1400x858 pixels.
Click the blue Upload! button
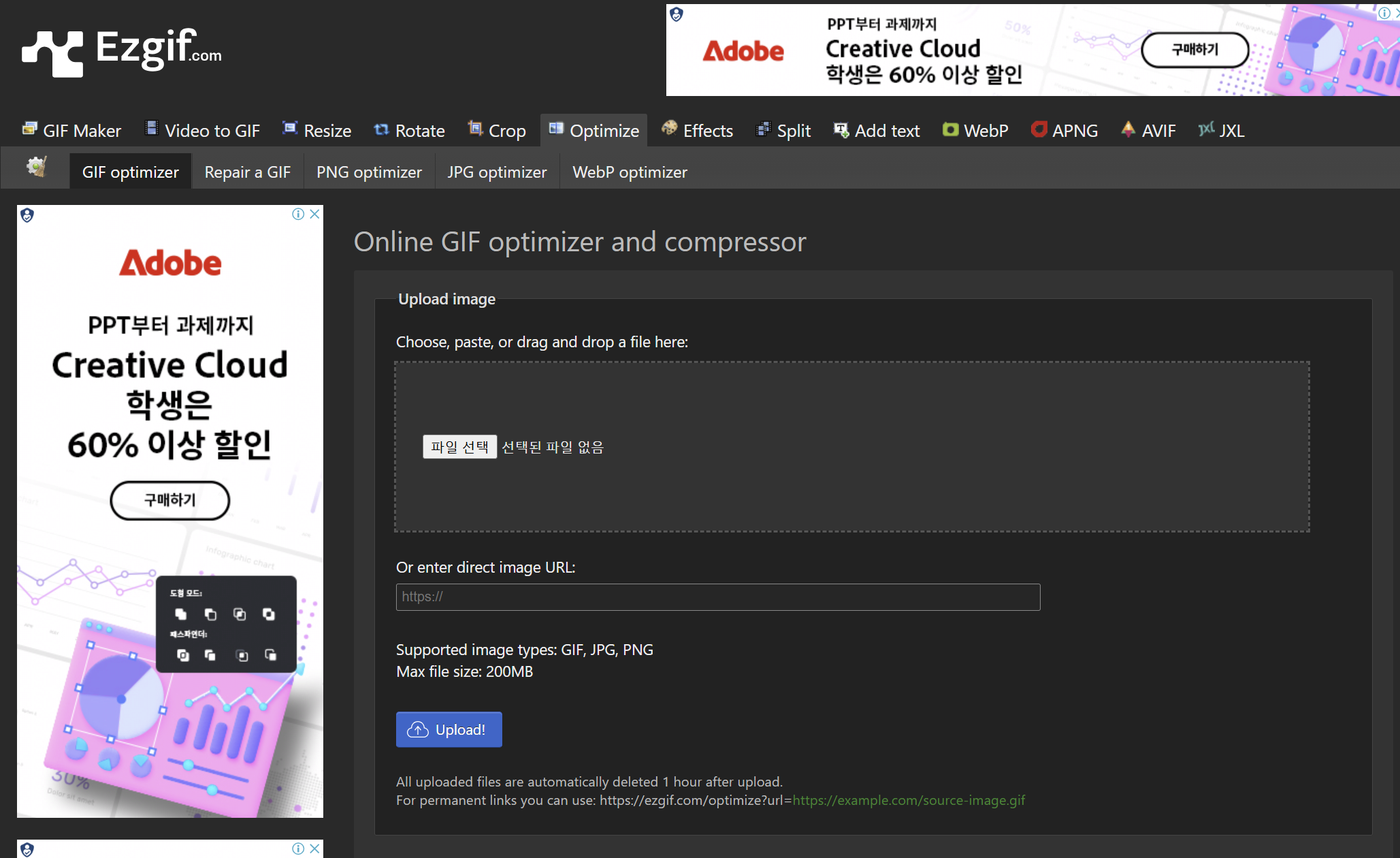(449, 729)
